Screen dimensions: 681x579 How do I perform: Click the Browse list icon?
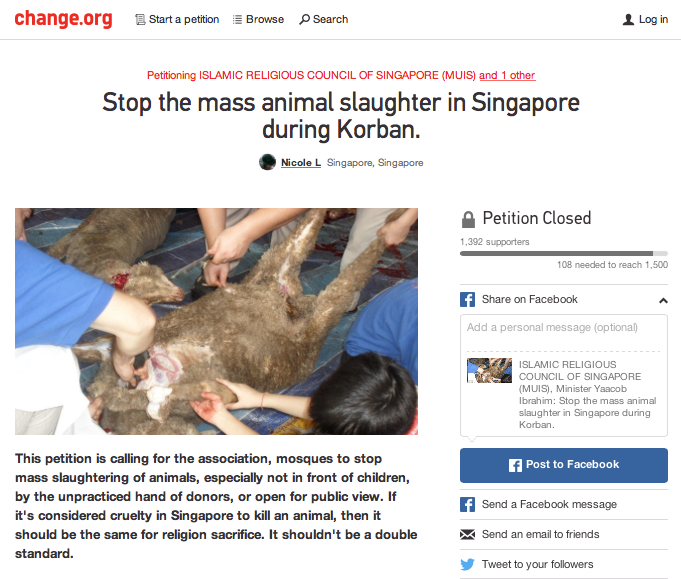[x=237, y=20]
